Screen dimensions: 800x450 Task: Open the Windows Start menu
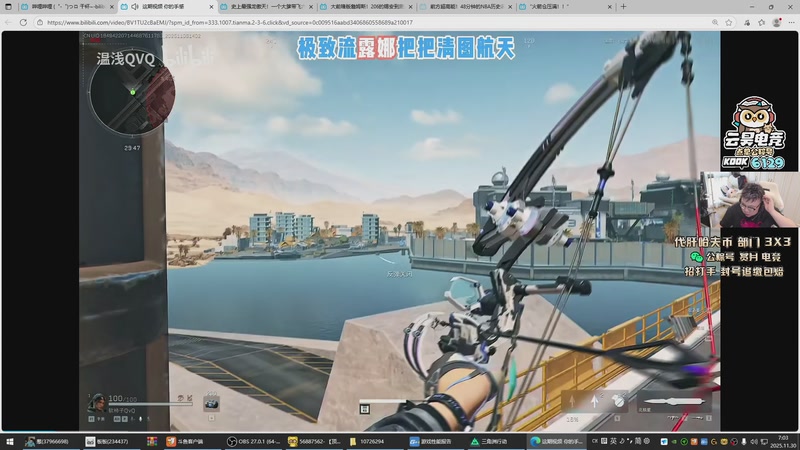tap(9, 441)
